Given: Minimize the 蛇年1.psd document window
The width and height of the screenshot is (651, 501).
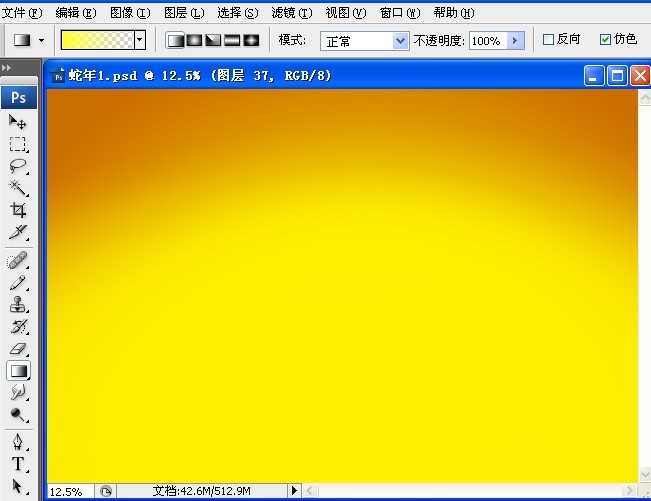Looking at the screenshot, I should pyautogui.click(x=594, y=76).
